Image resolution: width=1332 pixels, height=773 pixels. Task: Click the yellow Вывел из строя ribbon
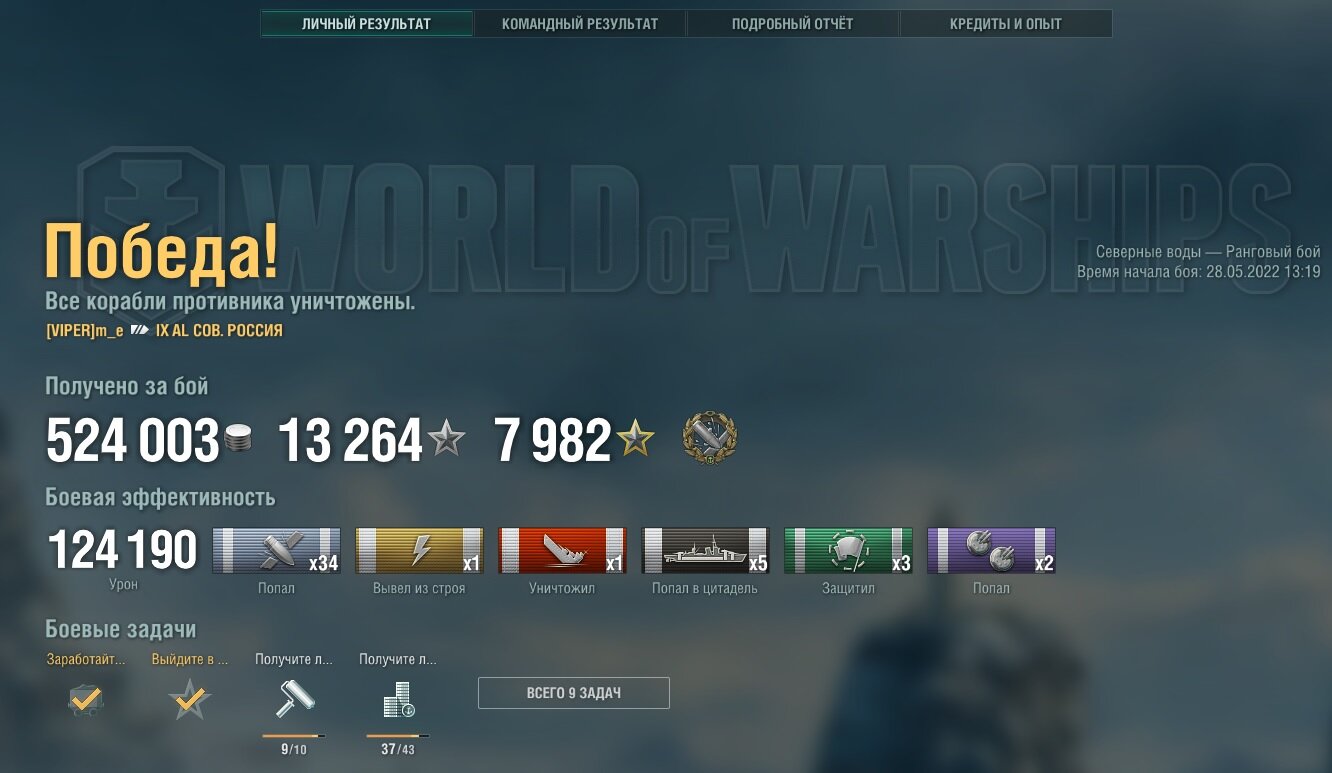(420, 551)
